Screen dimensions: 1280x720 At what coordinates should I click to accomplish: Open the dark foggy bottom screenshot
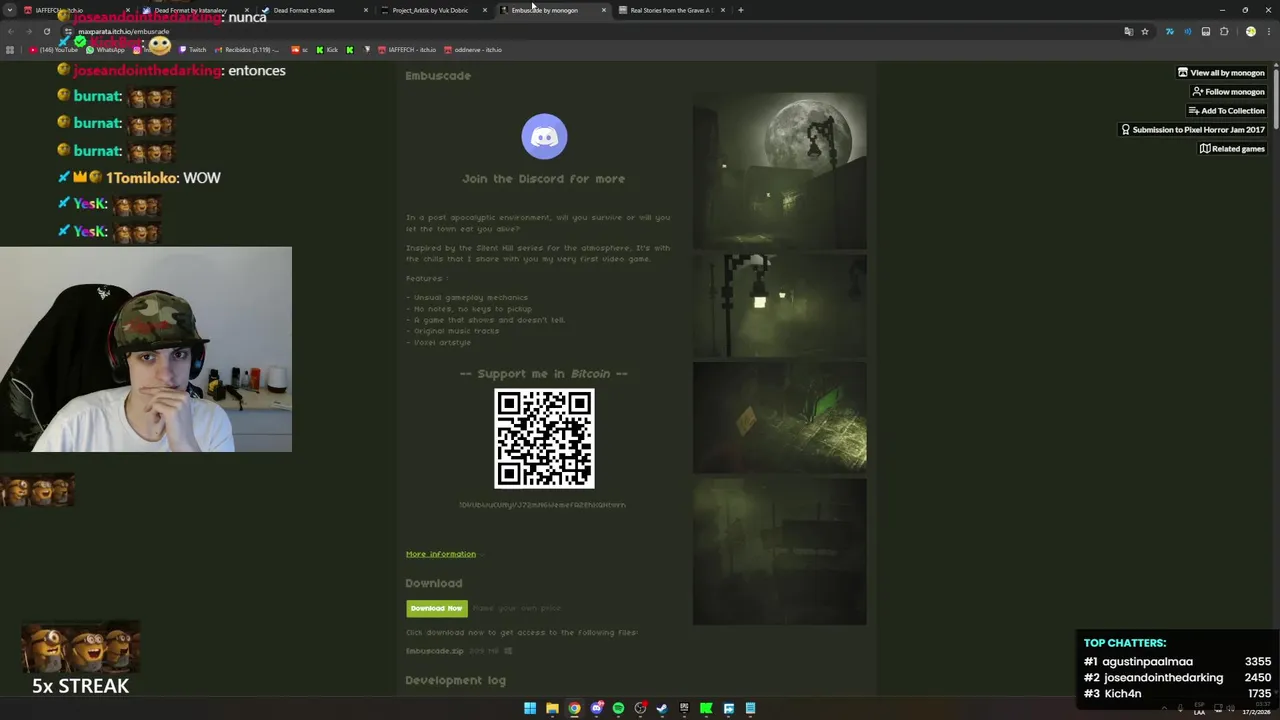point(779,551)
